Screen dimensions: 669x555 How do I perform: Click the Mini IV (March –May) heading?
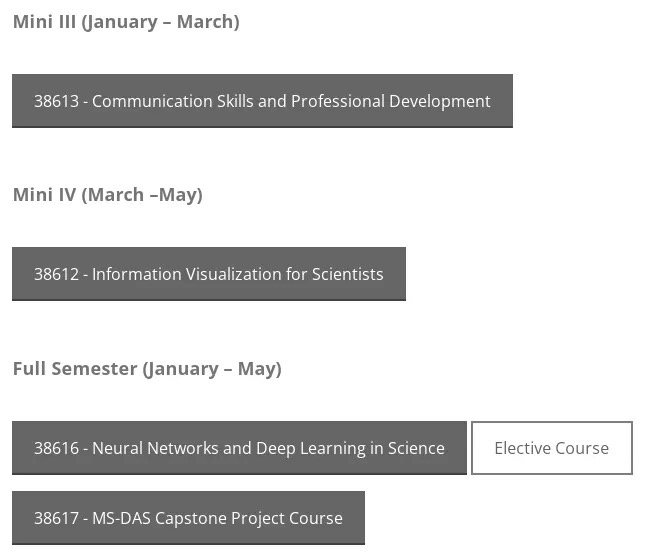[x=108, y=195]
